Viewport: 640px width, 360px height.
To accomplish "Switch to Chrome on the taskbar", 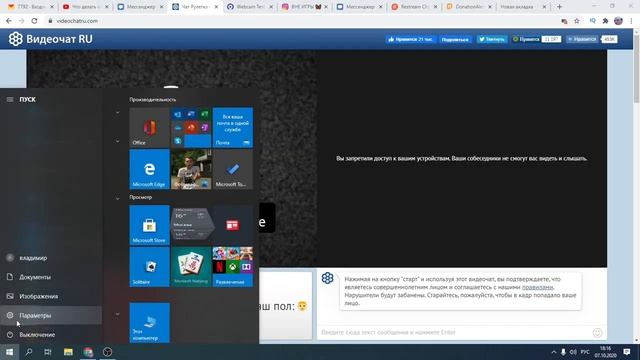I will tap(88, 352).
